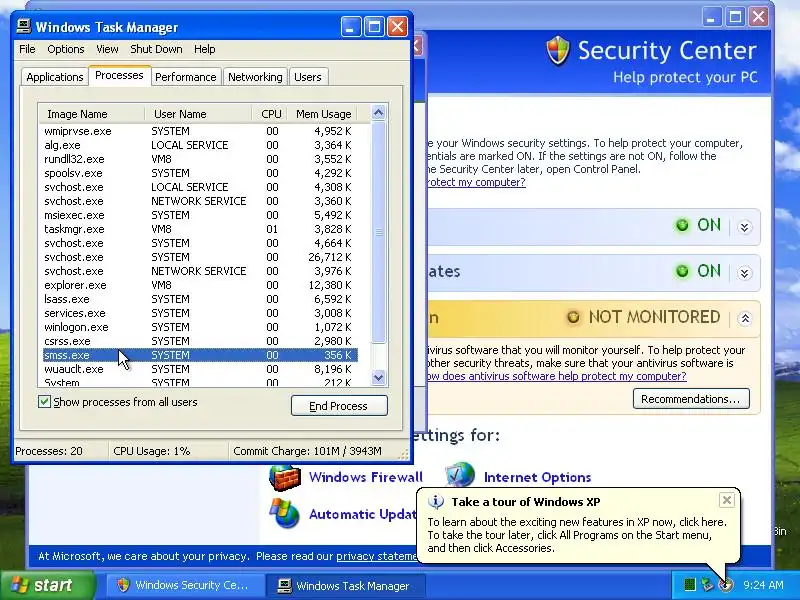This screenshot has height=600, width=800.
Task: Select svchost.exe using 26,712 K memory
Action: pos(200,257)
